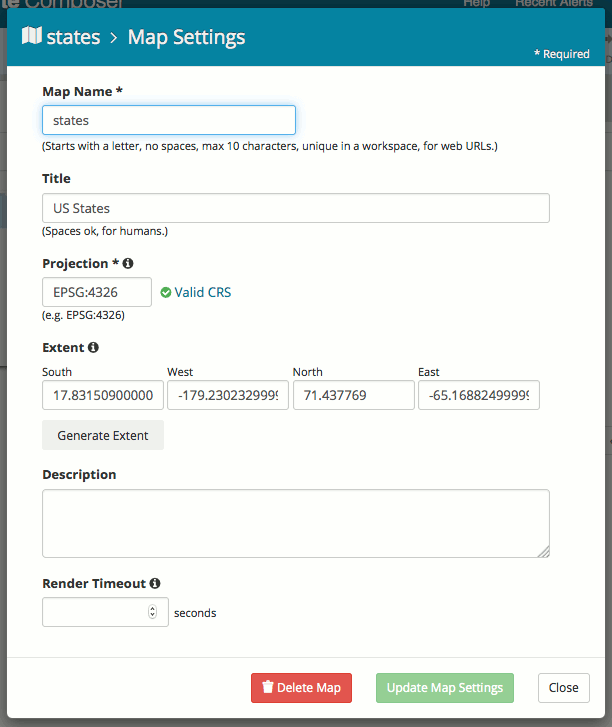Click the map icon in dialog header
Screen dimensions: 612x727
coord(31,38)
